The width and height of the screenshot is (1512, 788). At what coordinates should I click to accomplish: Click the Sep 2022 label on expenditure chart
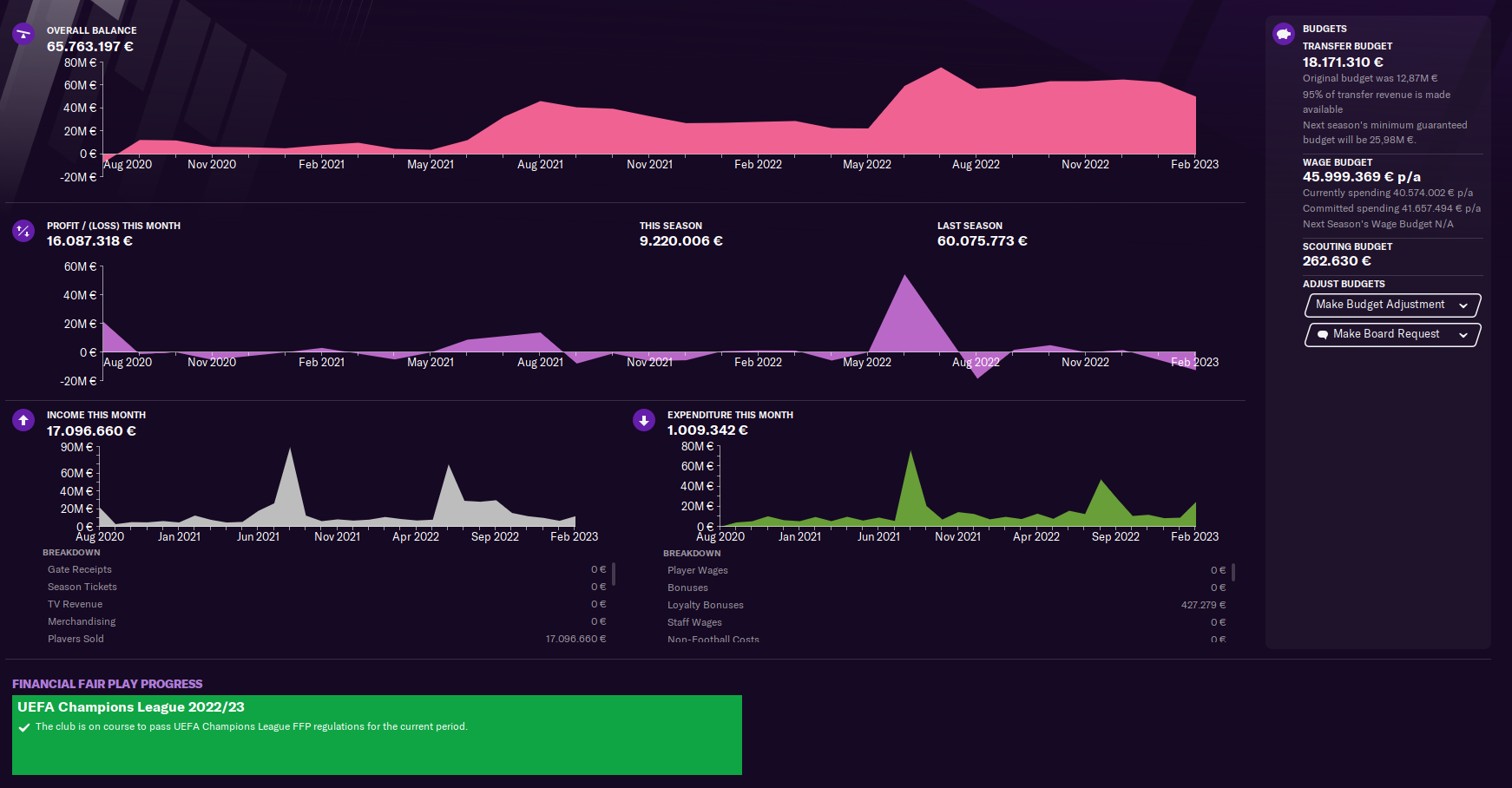(1115, 536)
